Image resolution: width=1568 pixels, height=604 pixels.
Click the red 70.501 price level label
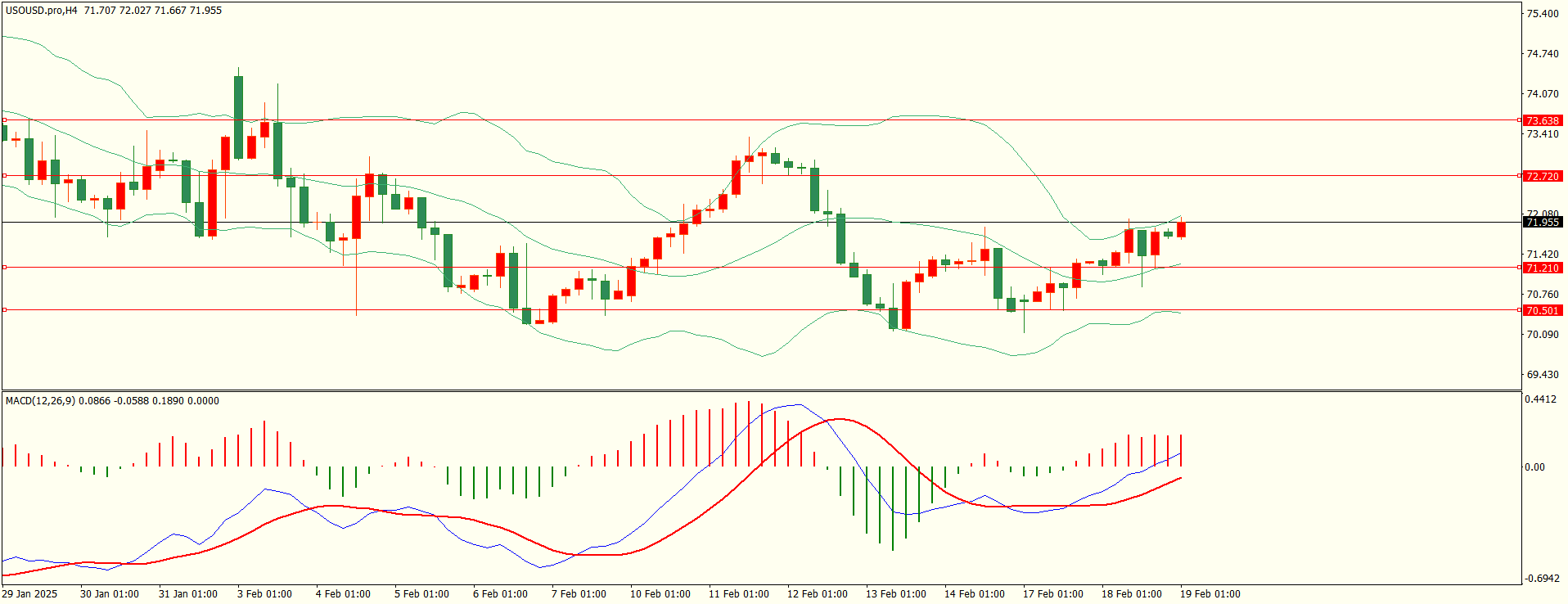pyautogui.click(x=1543, y=310)
